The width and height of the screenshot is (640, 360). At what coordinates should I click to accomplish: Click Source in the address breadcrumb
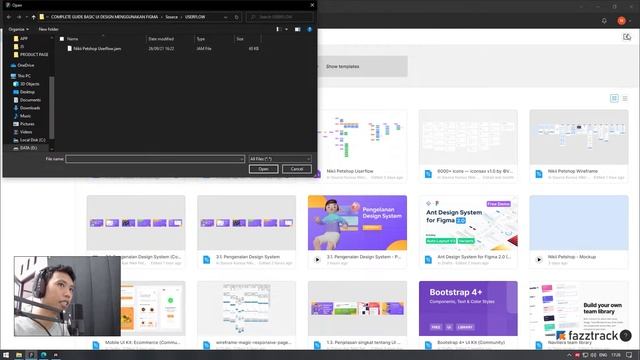pyautogui.click(x=171, y=17)
